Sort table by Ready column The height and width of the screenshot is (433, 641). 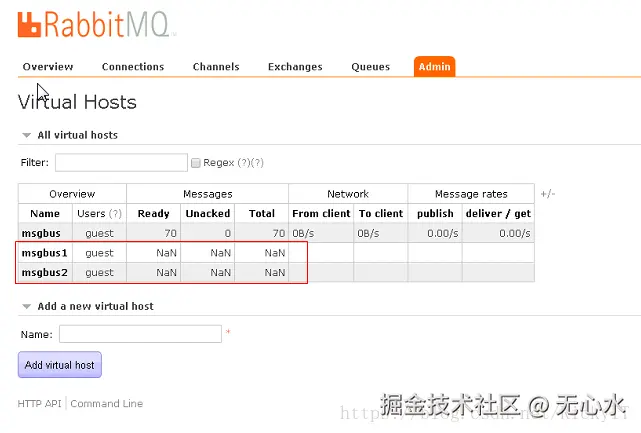click(154, 213)
